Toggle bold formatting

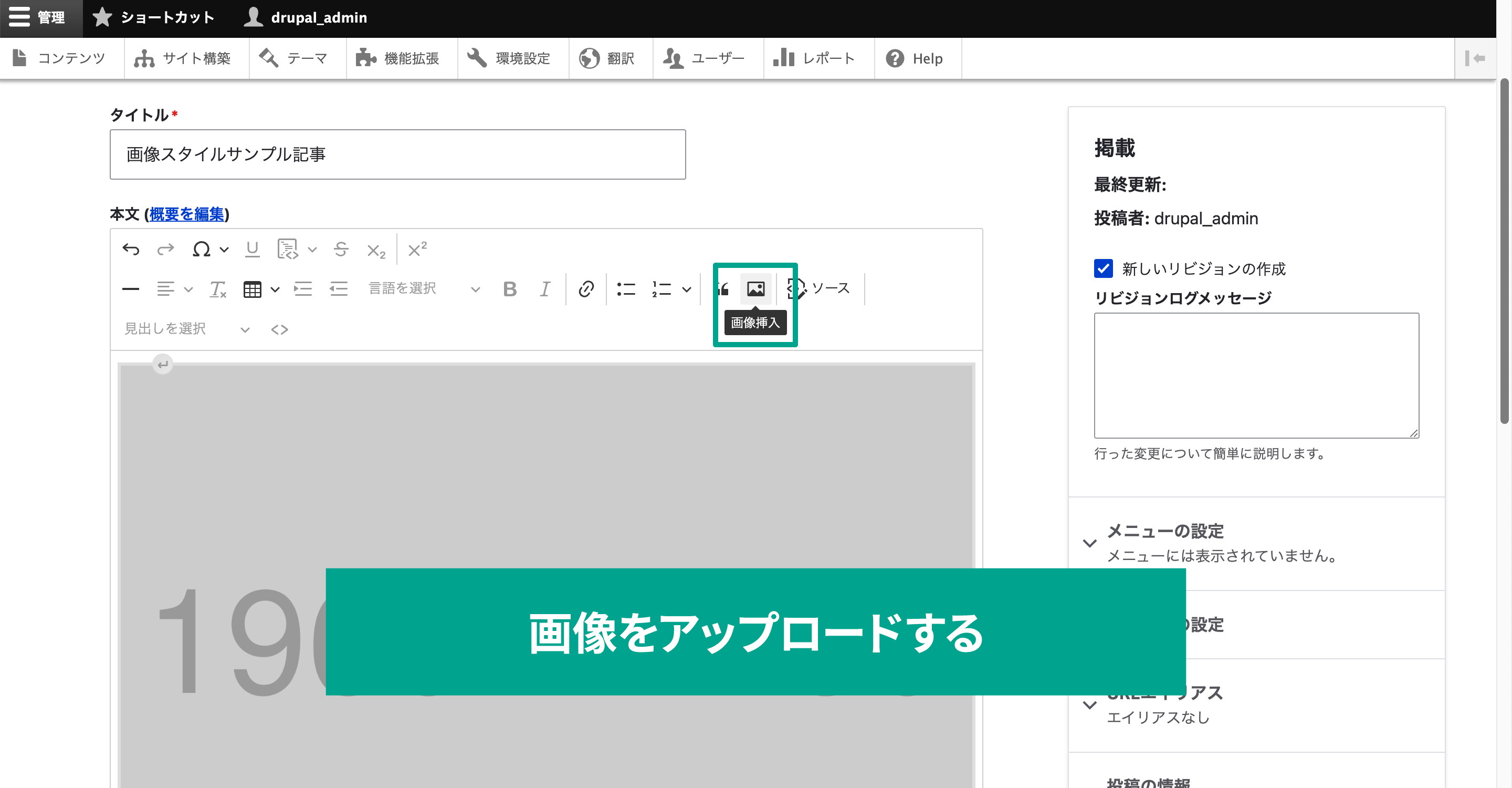click(x=509, y=289)
